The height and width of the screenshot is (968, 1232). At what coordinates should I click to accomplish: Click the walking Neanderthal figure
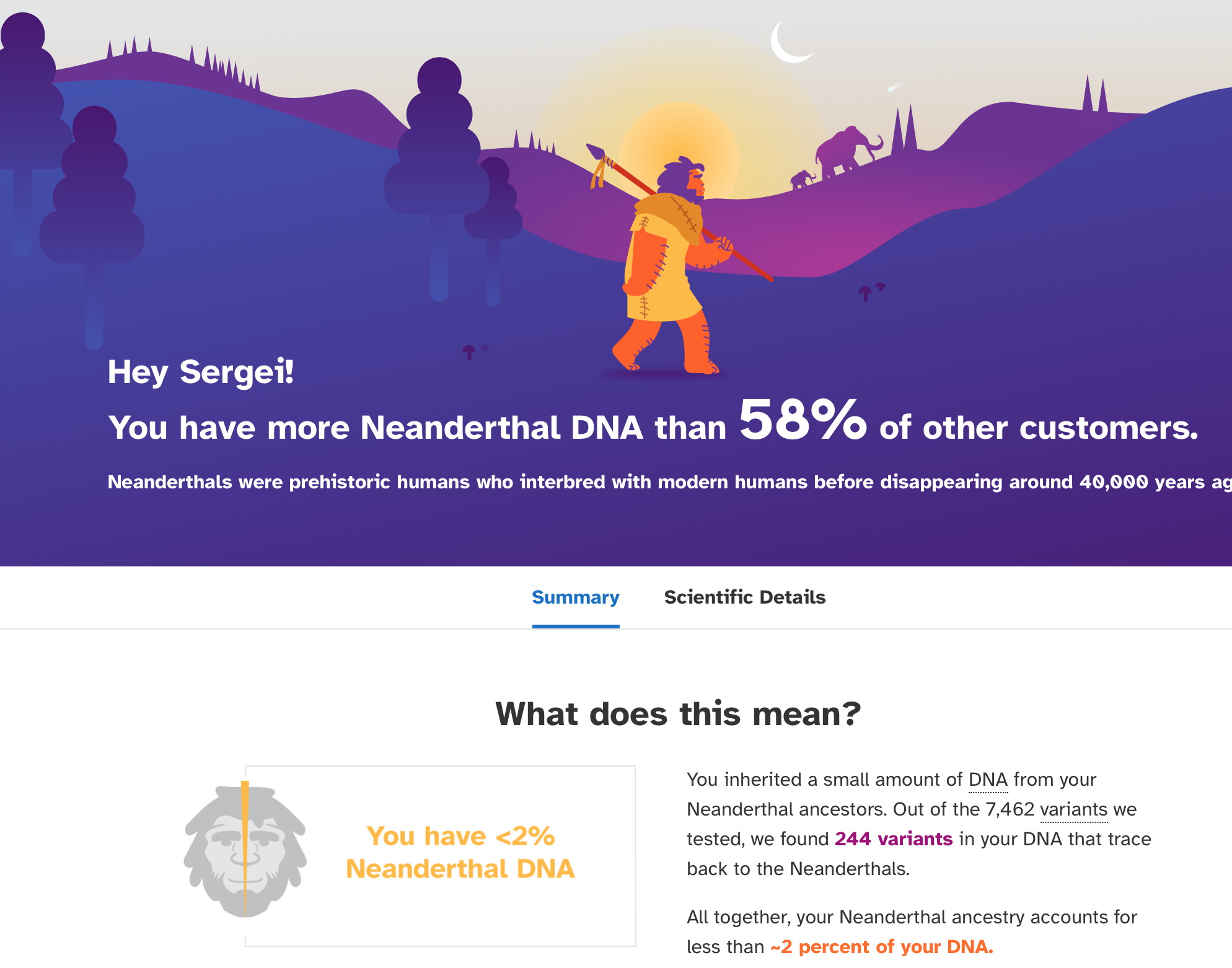(x=669, y=266)
